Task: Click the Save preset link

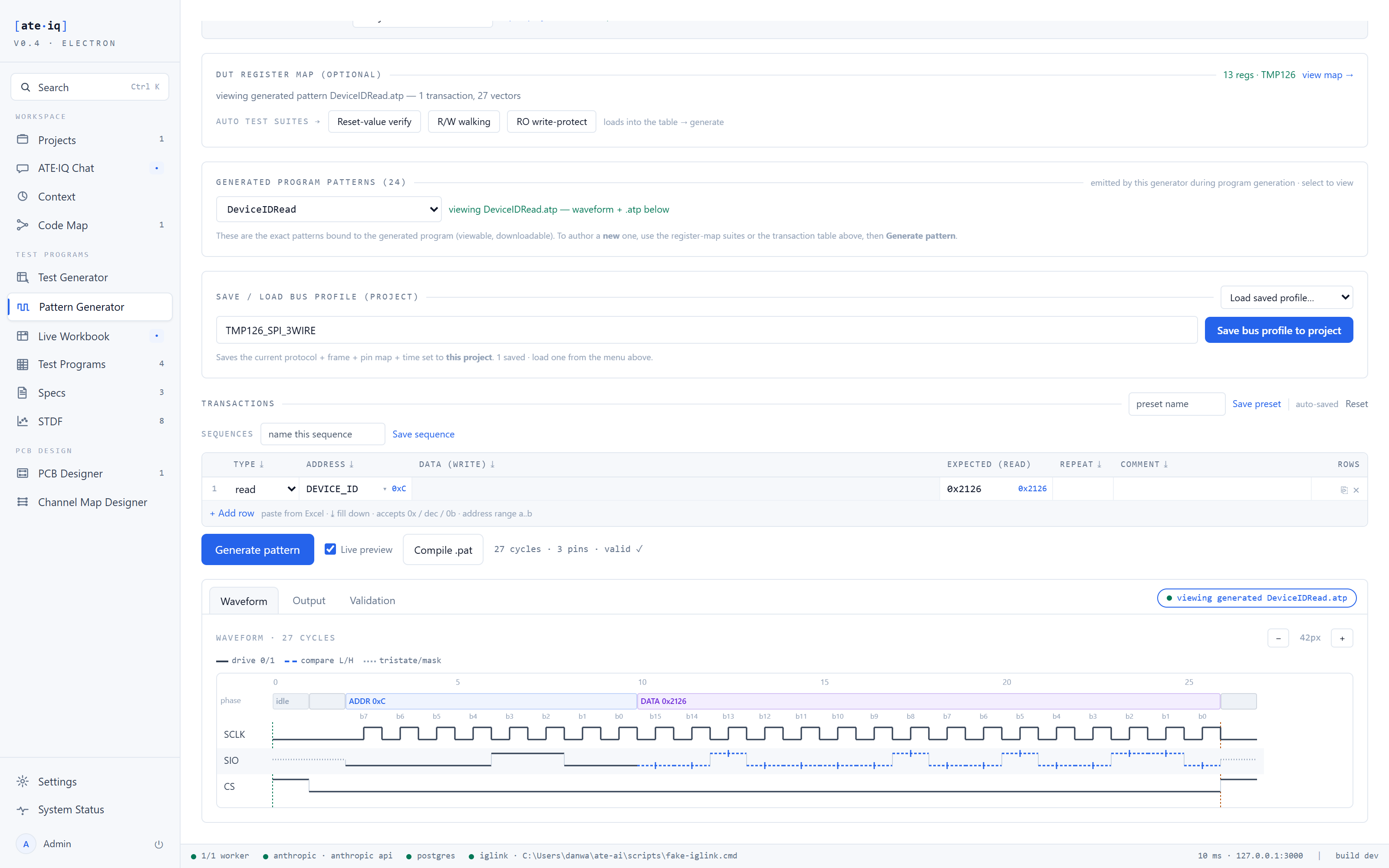Action: [x=1257, y=404]
